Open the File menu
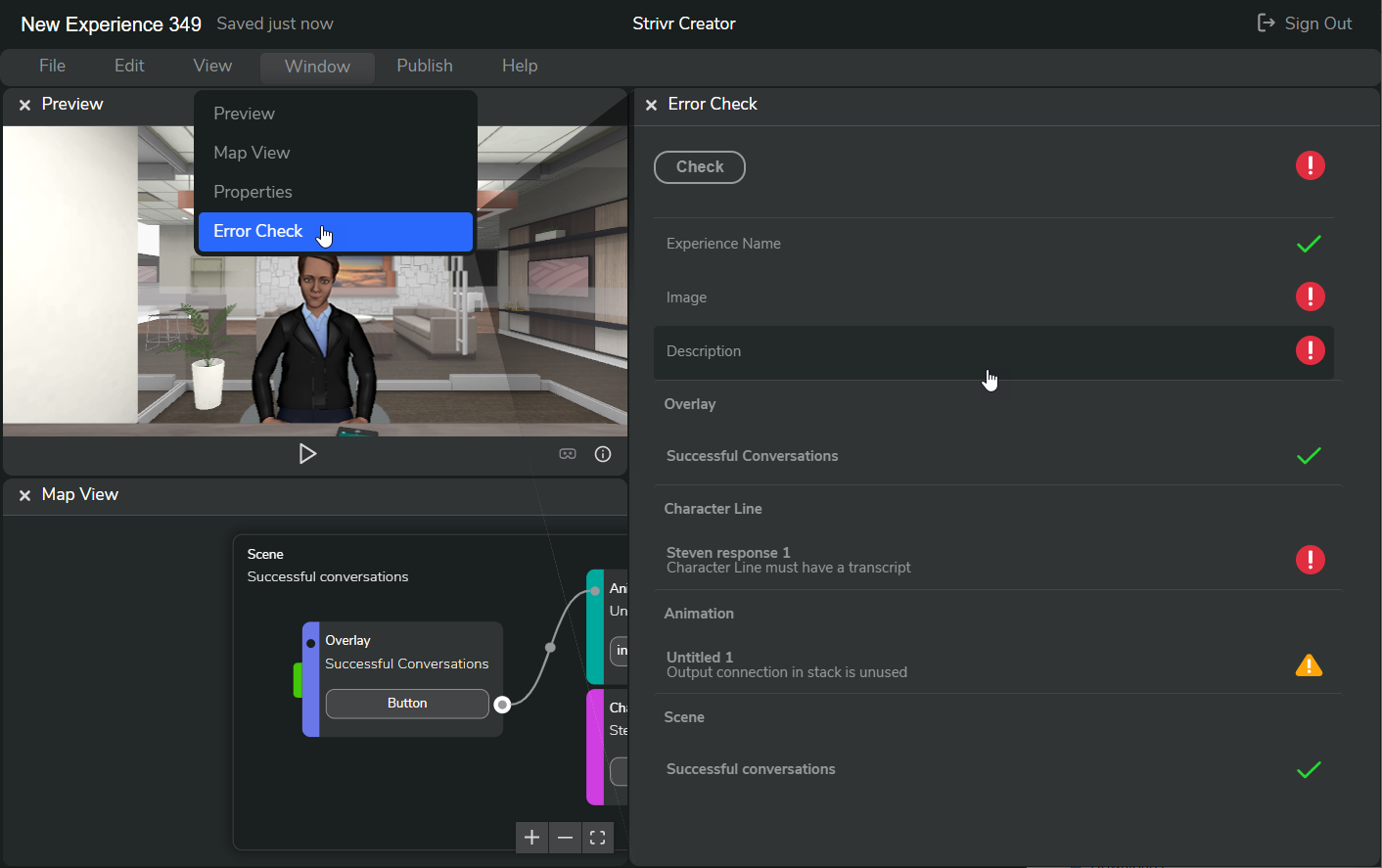Image resolution: width=1382 pixels, height=868 pixels. point(52,66)
